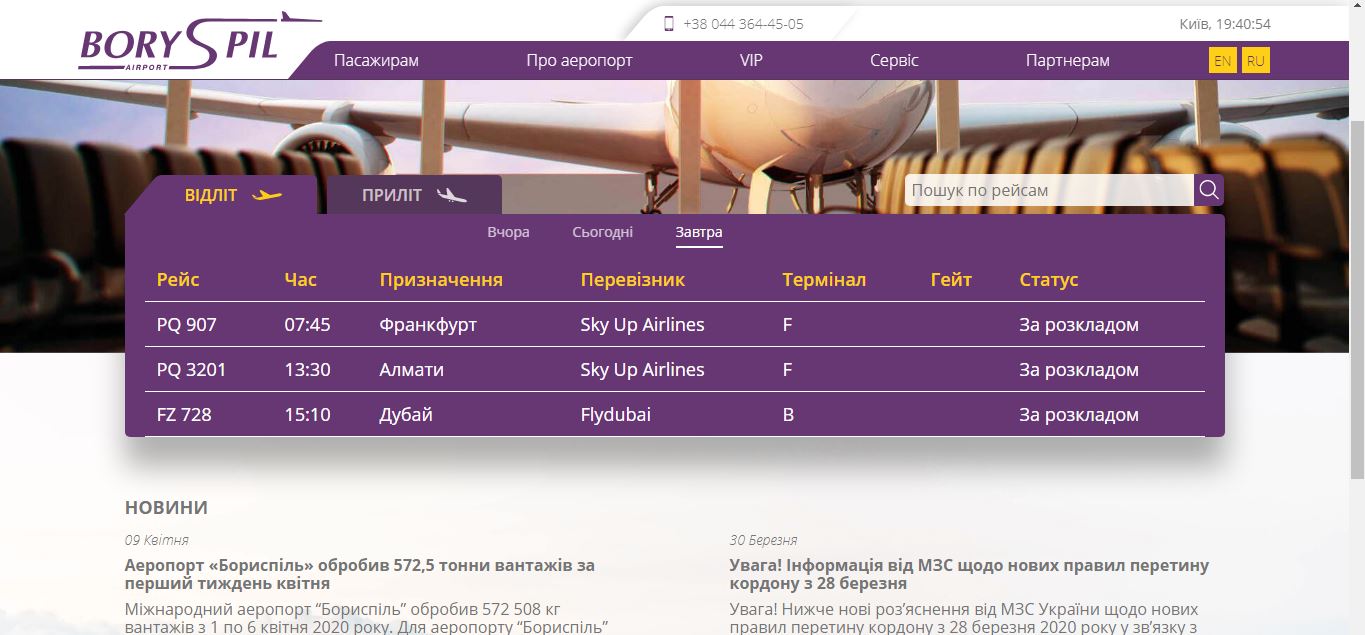Viewport: 1365px width, 635px height.
Task: Select the Сьогодні flights tab
Action: pos(602,232)
